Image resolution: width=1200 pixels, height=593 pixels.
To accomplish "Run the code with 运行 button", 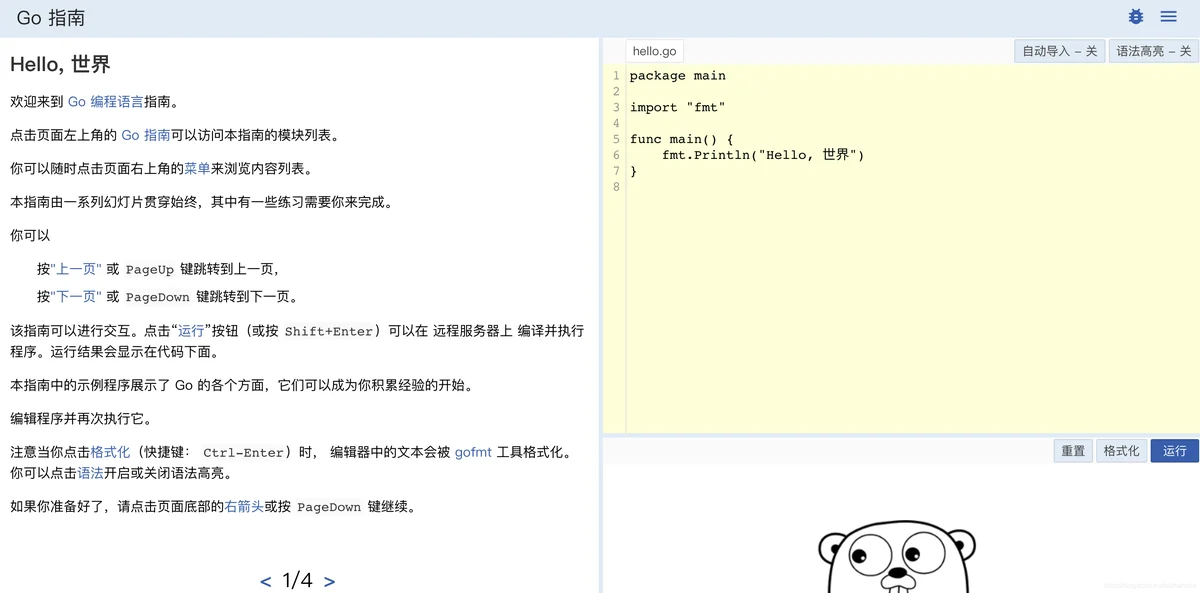I will (1175, 451).
